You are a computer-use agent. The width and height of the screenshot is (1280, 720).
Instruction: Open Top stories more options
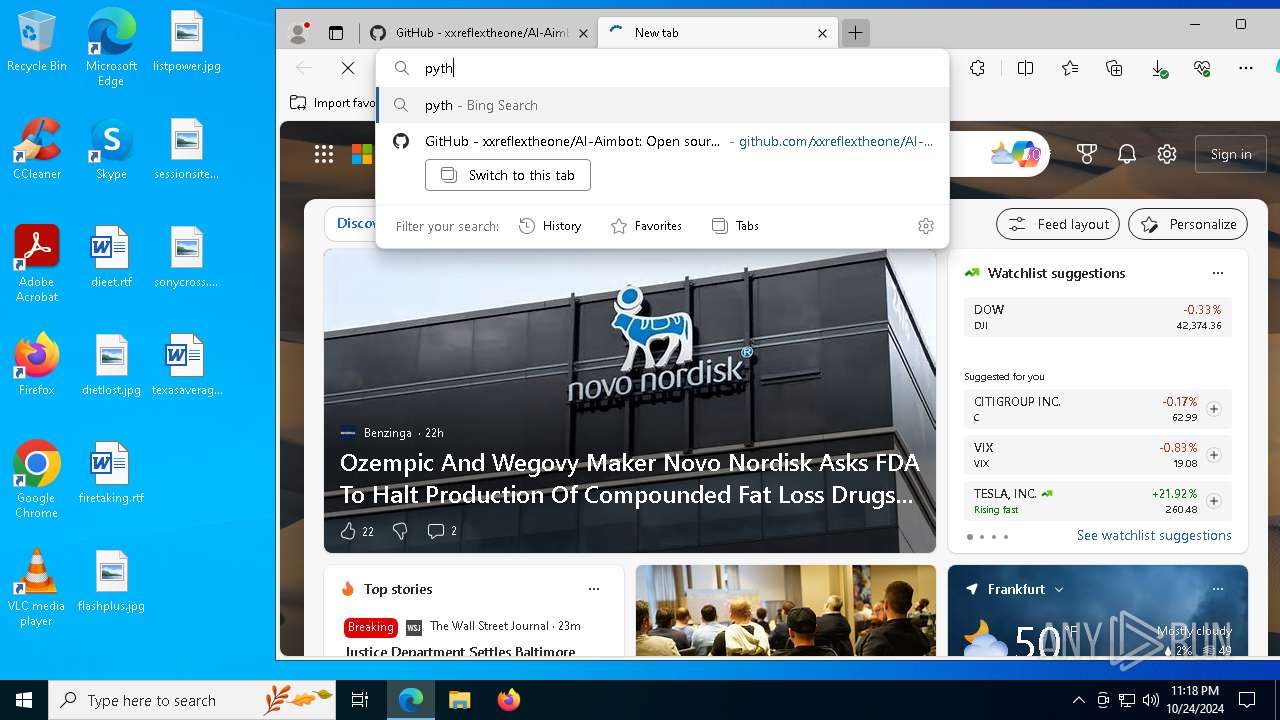[593, 589]
